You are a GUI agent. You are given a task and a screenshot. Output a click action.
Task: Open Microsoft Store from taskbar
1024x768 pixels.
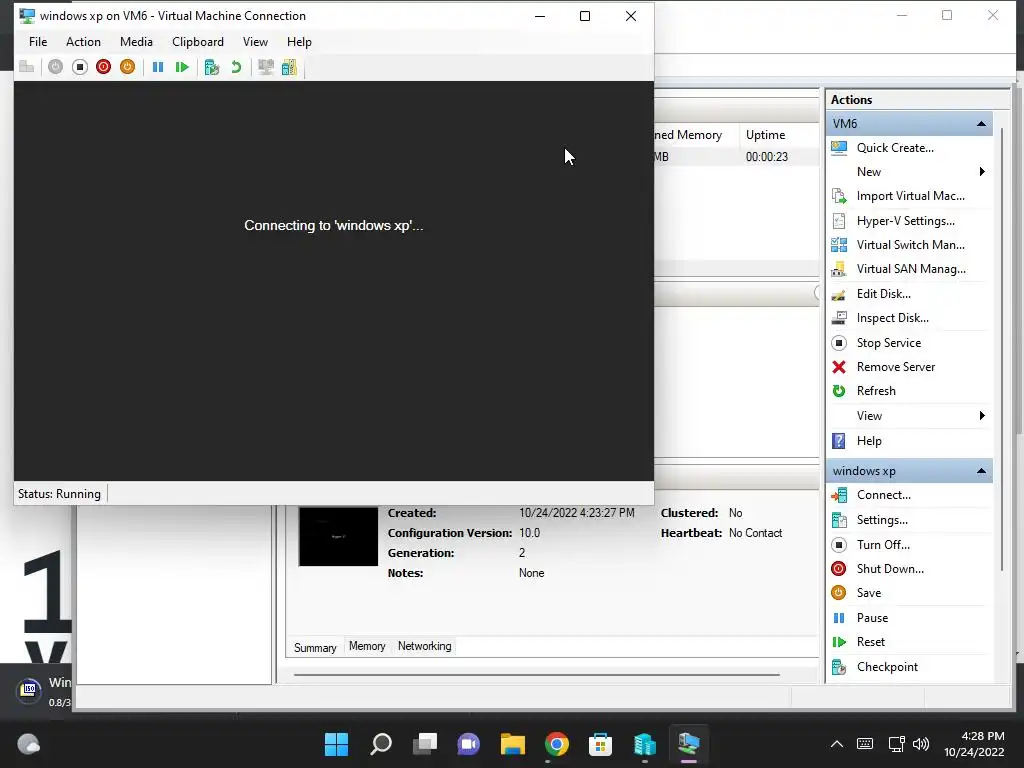600,744
